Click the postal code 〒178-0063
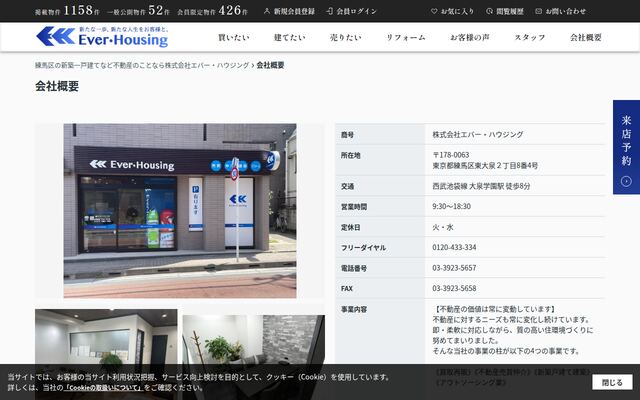This screenshot has width=640, height=400. tap(451, 155)
